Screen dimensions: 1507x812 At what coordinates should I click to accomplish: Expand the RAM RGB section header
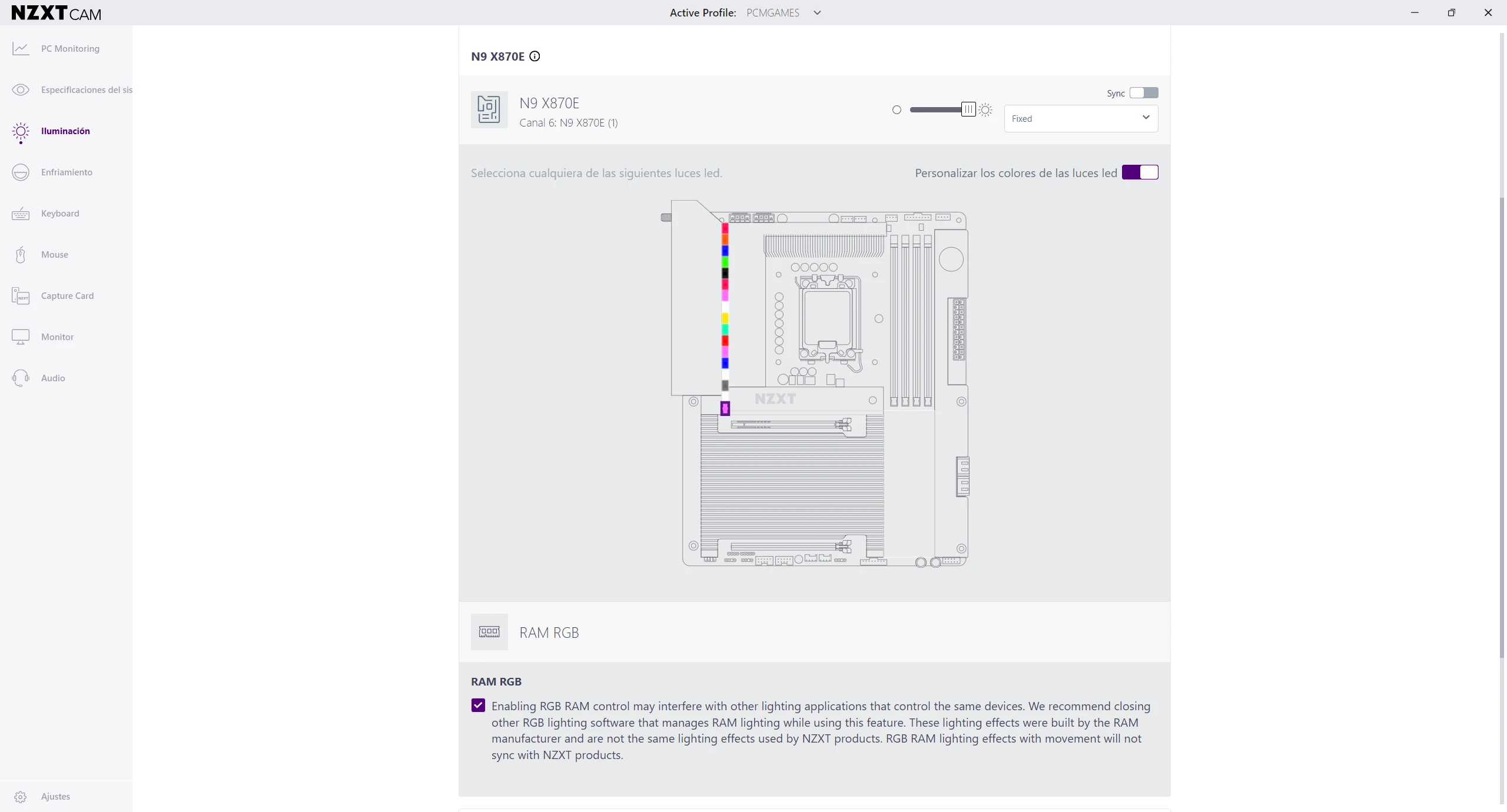(814, 632)
